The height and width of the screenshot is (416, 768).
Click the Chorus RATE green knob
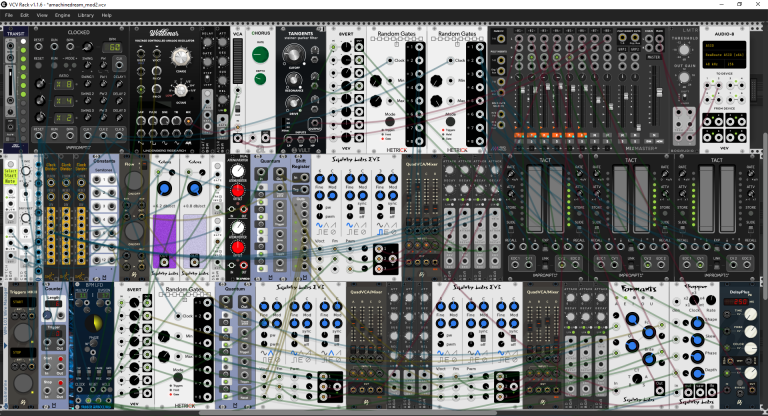tap(260, 55)
